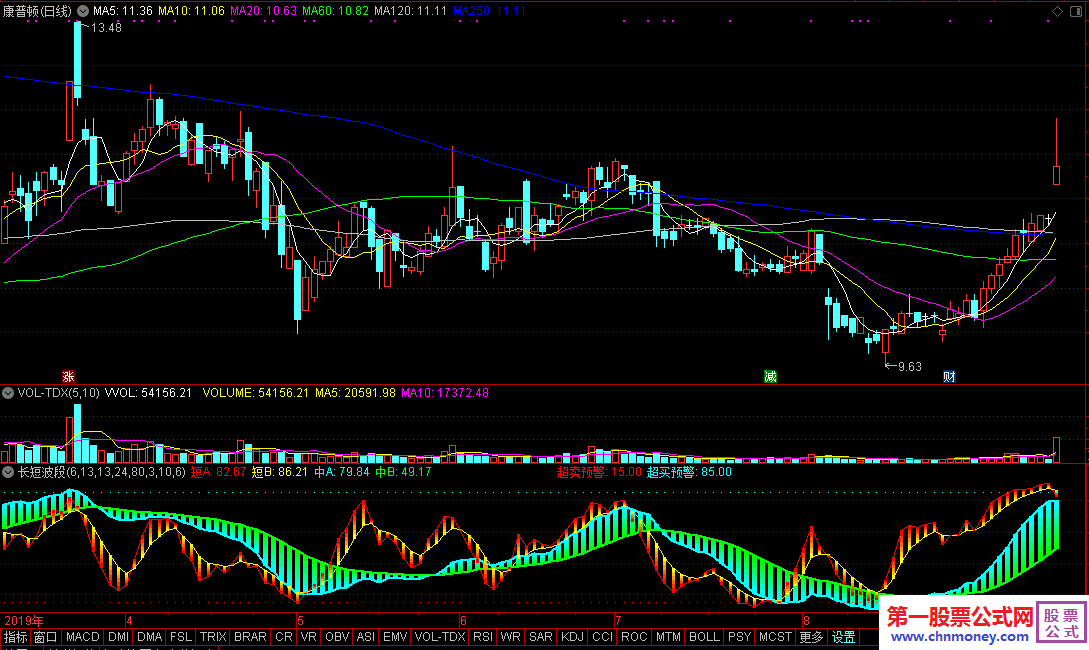Click the 康普顿(日线) chart title

[37, 11]
